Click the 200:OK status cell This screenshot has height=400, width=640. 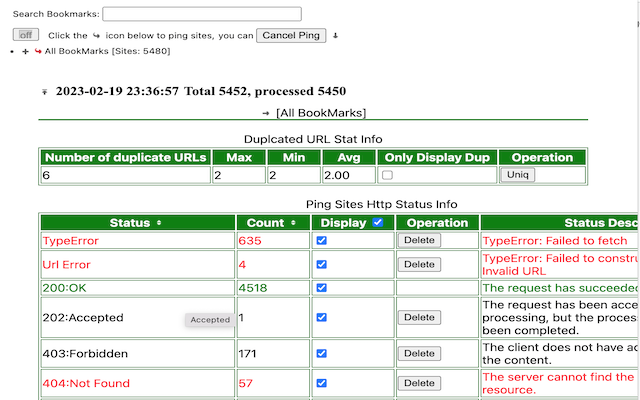click(x=138, y=288)
